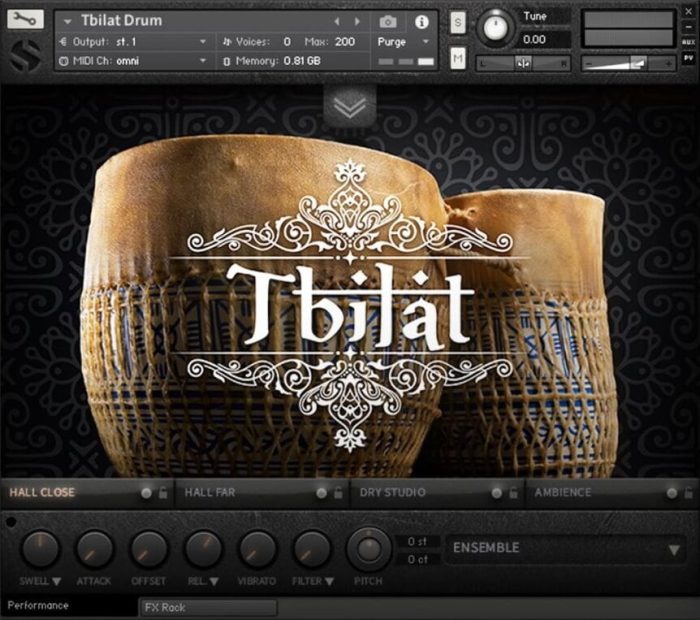Expand the panel with double chevron
The width and height of the screenshot is (700, 620).
coord(350,108)
